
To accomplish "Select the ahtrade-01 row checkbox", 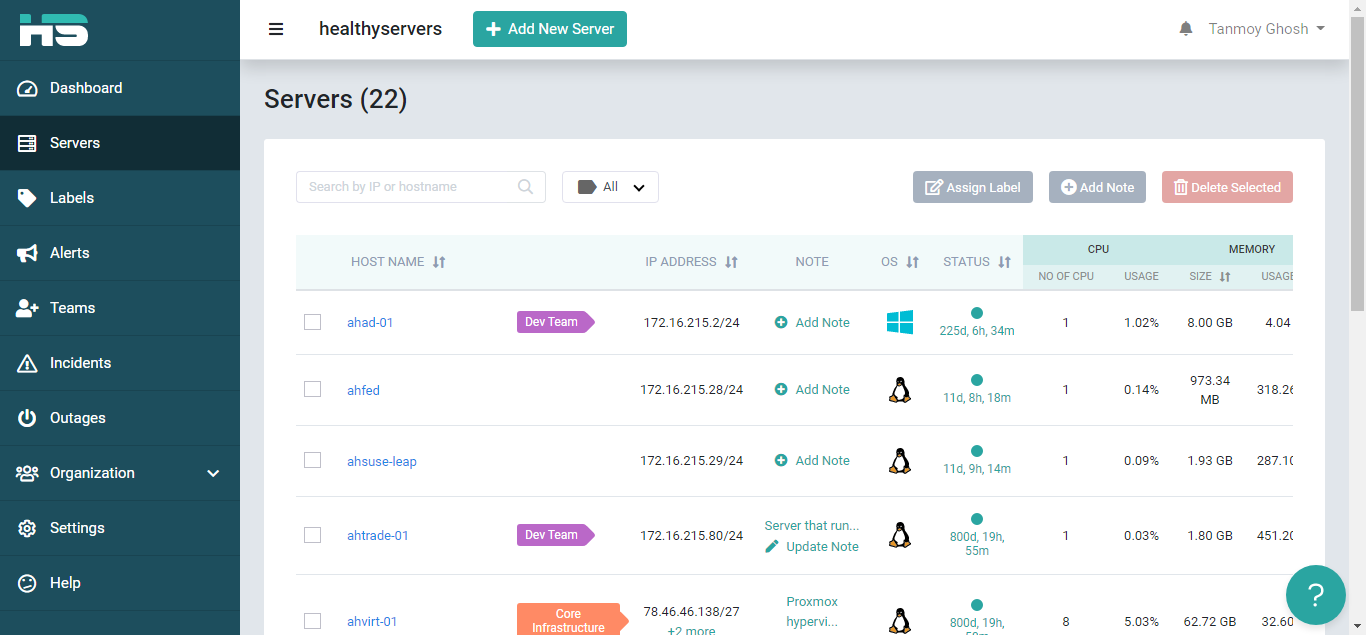I will (x=312, y=535).
